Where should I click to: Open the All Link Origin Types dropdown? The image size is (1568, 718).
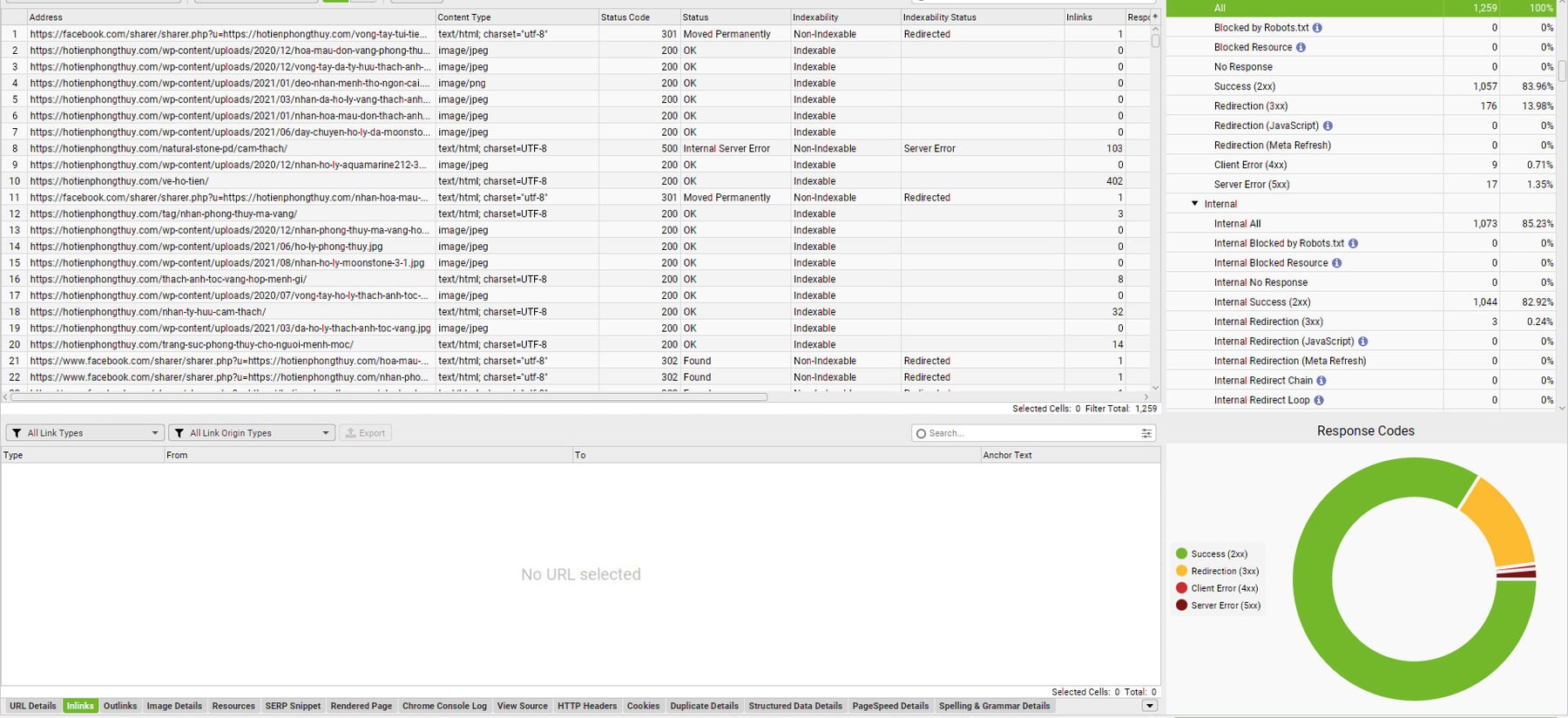pyautogui.click(x=252, y=433)
